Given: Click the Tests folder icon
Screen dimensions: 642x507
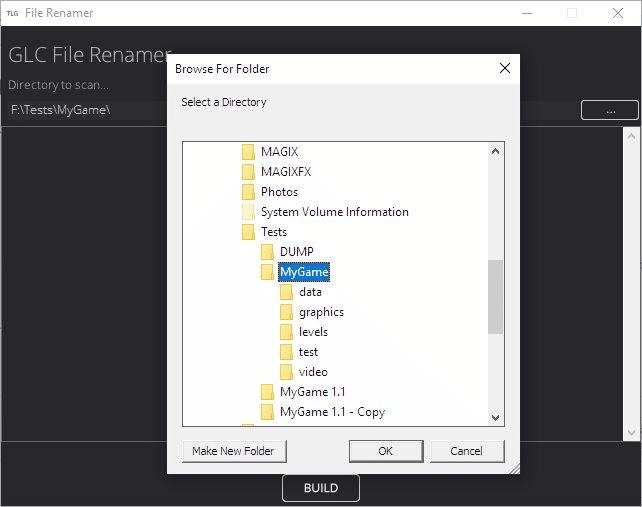Looking at the screenshot, I should pos(248,232).
